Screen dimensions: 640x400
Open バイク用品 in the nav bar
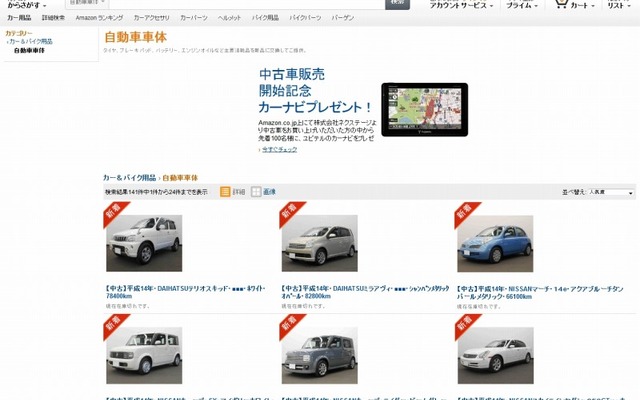point(265,18)
